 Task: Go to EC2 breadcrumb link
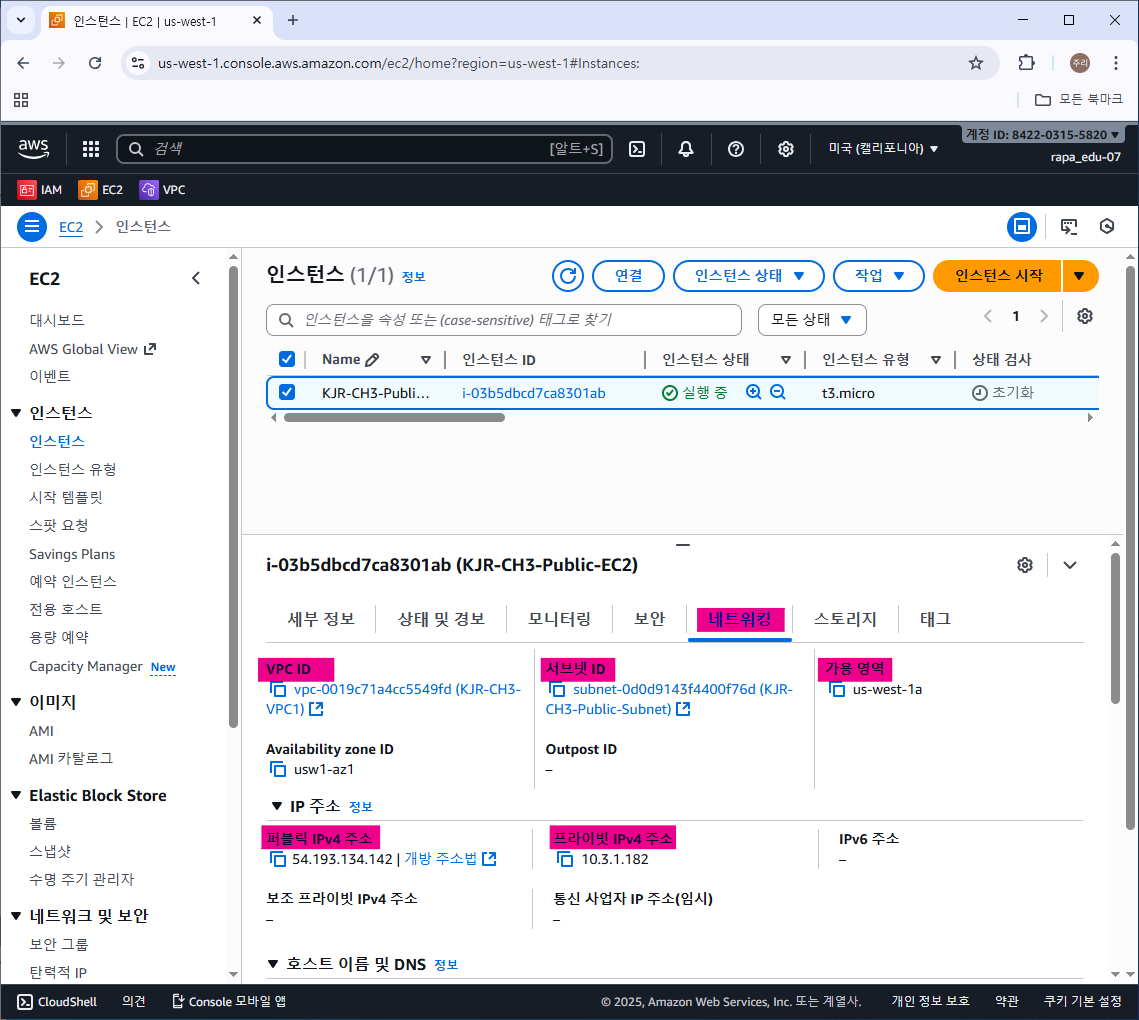70,227
